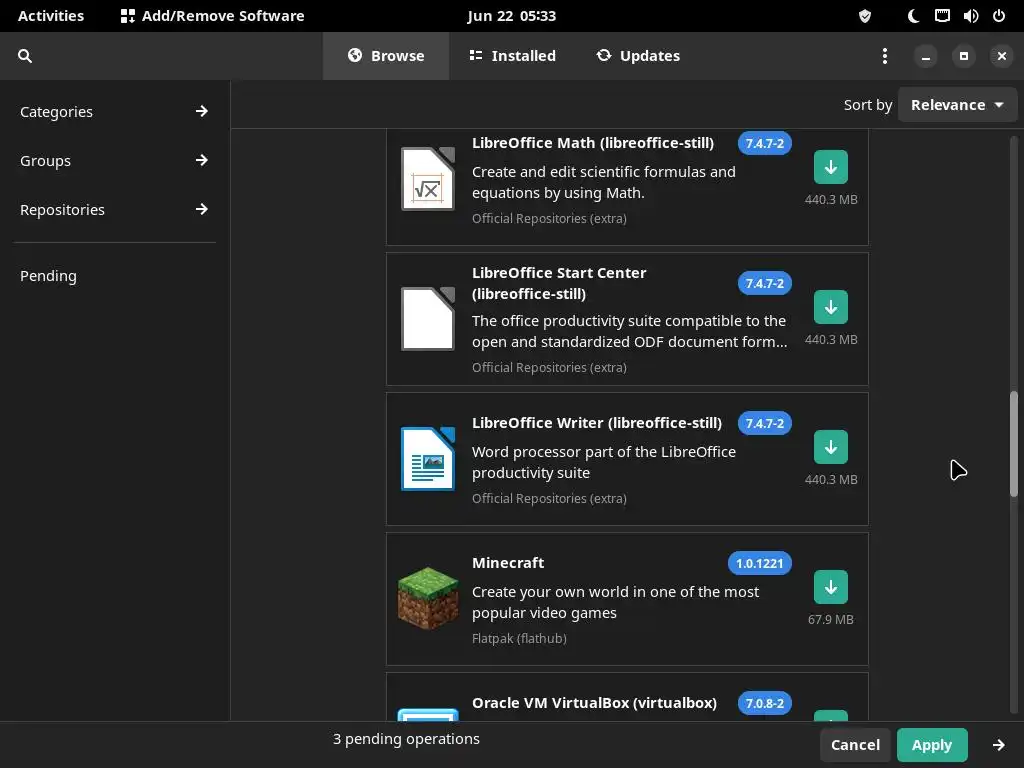
Task: Expand the Categories sidebar entry
Action: click(114, 112)
